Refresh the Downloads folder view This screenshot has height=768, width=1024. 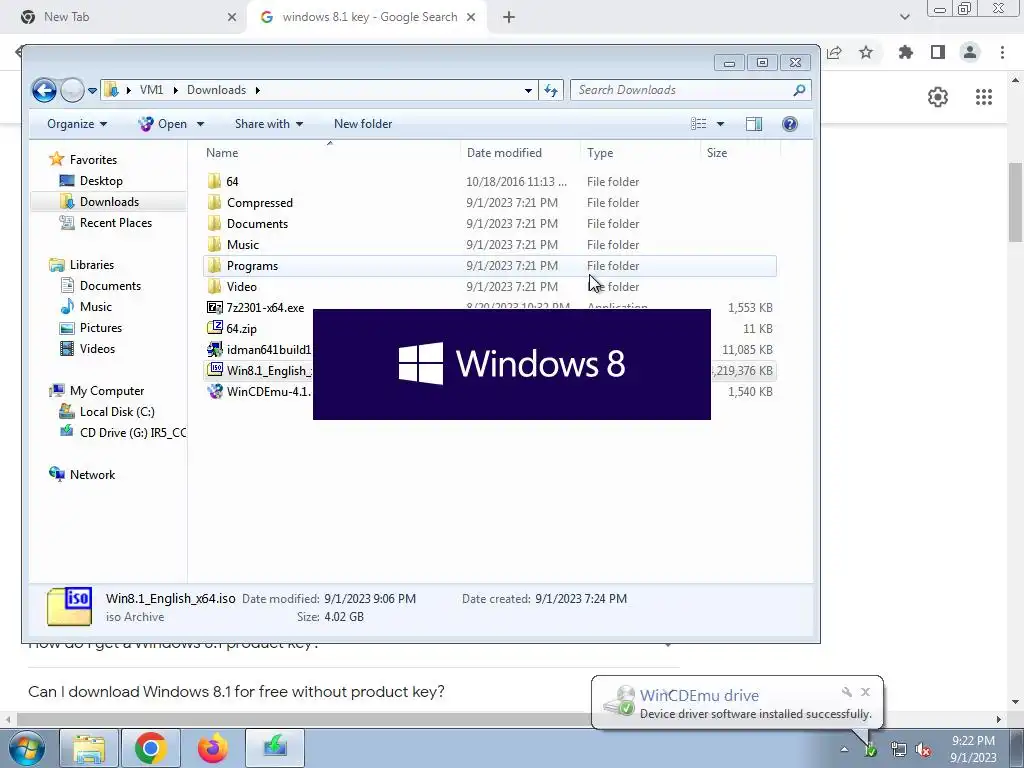pos(551,90)
